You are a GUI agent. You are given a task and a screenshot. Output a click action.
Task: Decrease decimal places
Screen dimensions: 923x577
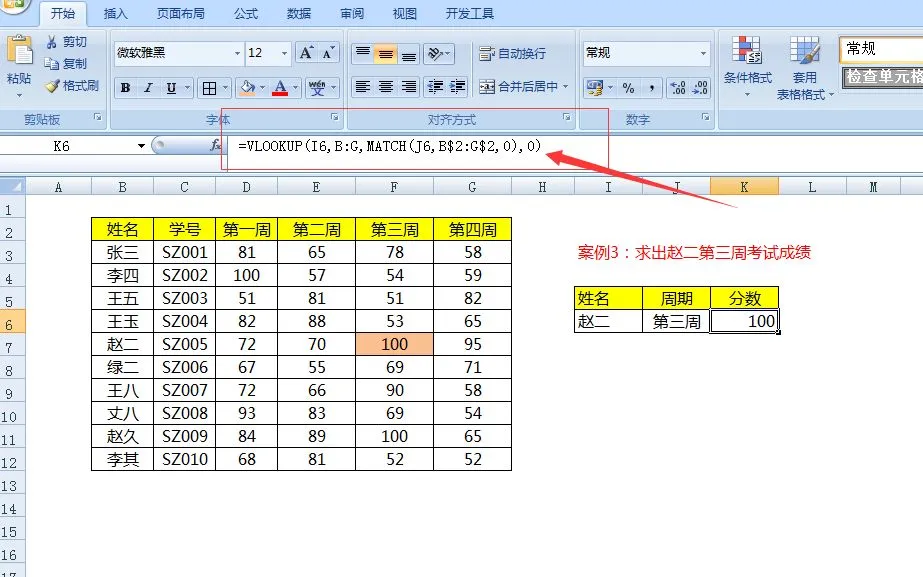pyautogui.click(x=700, y=88)
